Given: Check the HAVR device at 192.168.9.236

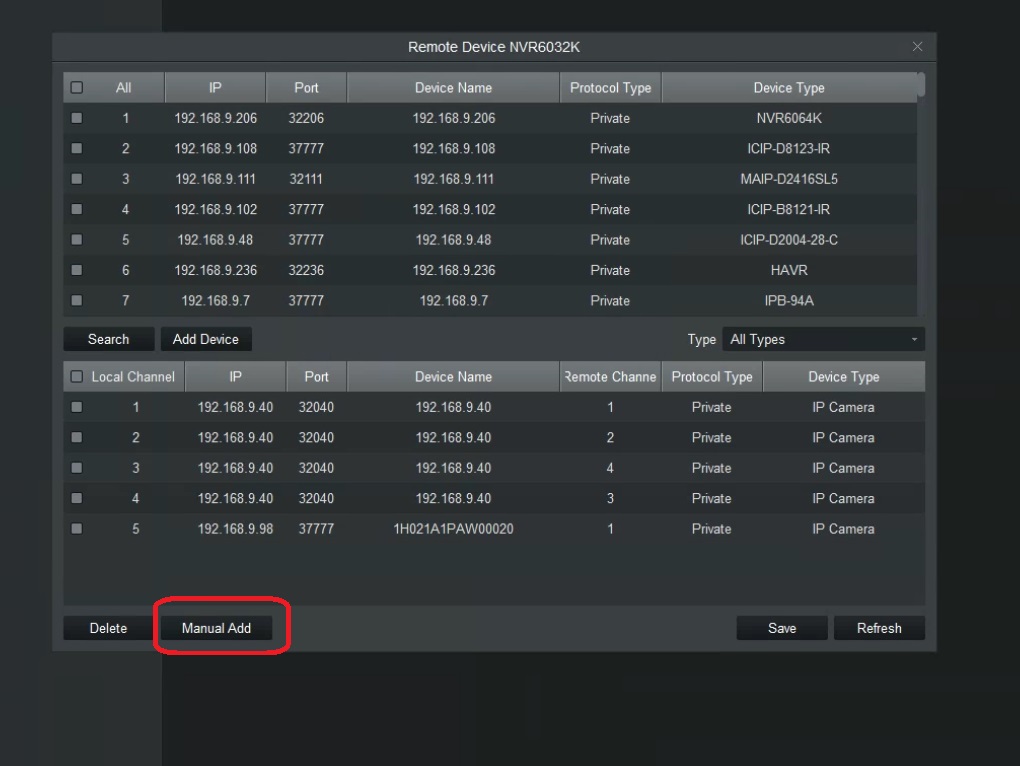Looking at the screenshot, I should (76, 270).
